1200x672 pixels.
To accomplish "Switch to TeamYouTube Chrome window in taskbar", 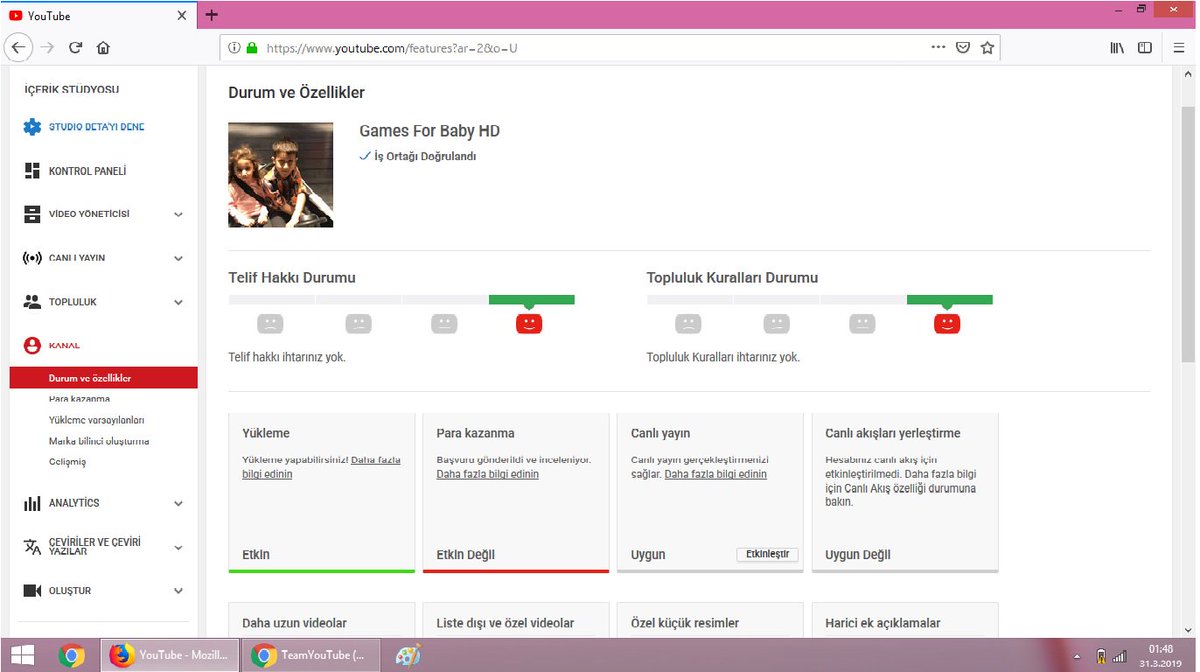I will 311,656.
